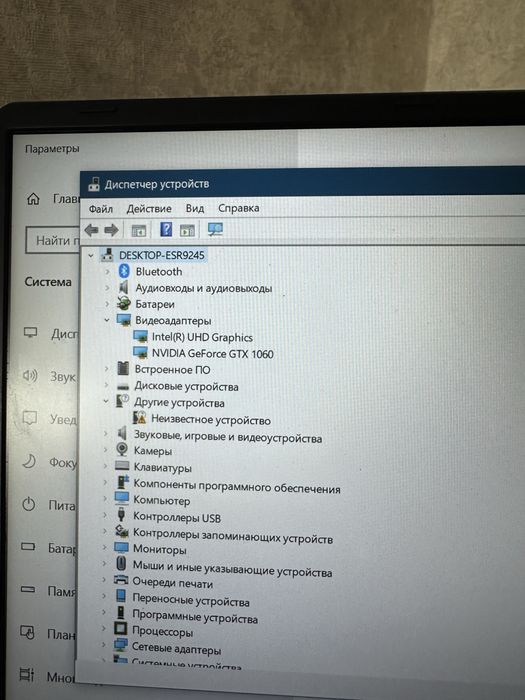
Task: Click the Bluetooth icon in the tree
Action: point(124,271)
